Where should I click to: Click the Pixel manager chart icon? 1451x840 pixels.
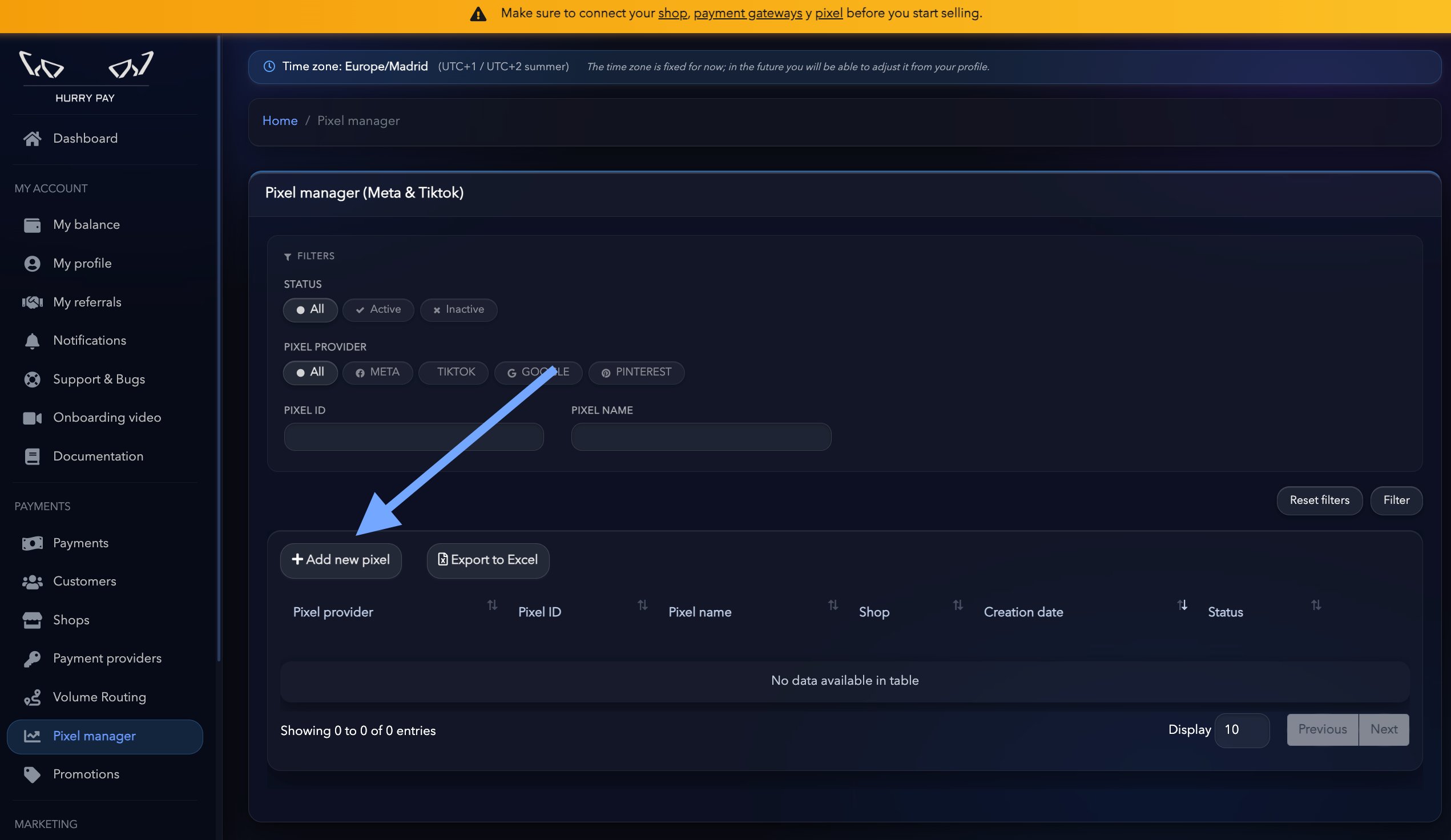32,736
